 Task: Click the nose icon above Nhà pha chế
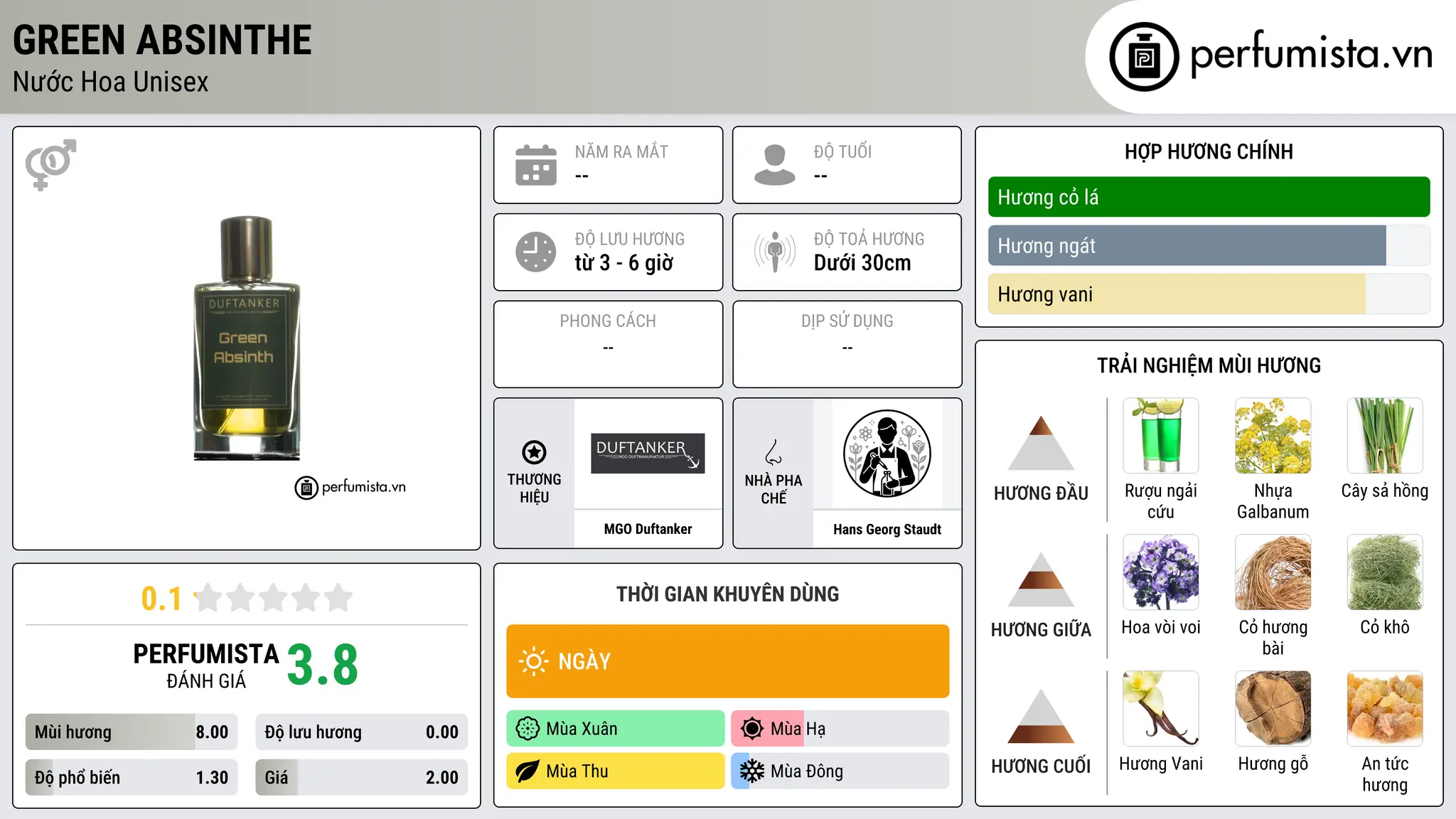click(773, 452)
